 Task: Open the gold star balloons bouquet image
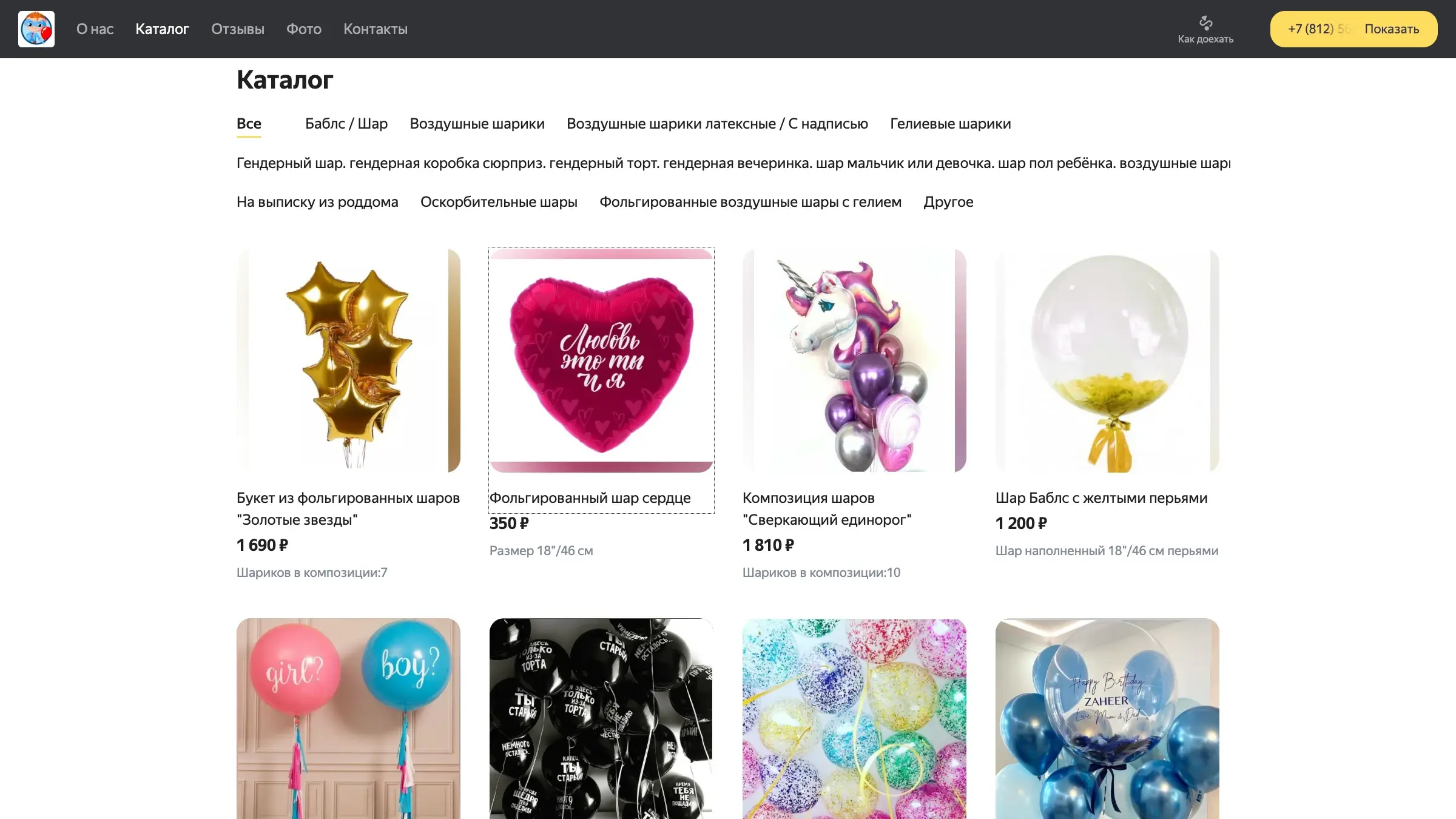348,360
